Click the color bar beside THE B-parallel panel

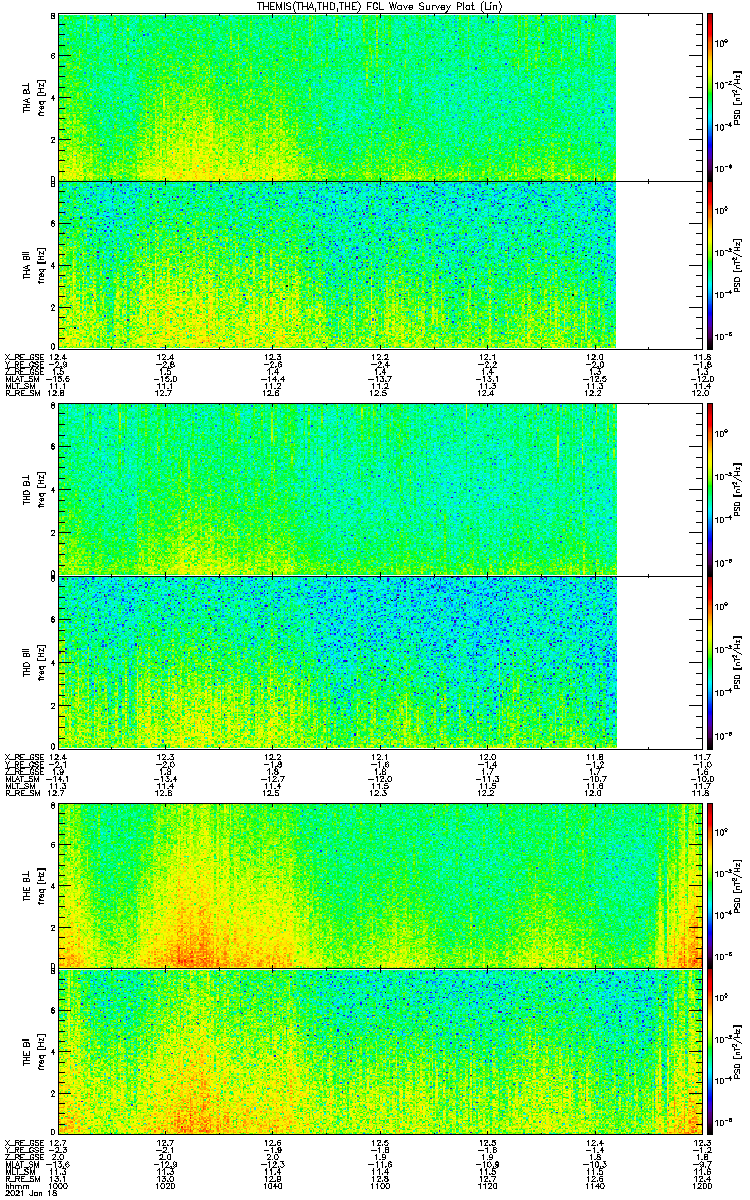point(709,1052)
